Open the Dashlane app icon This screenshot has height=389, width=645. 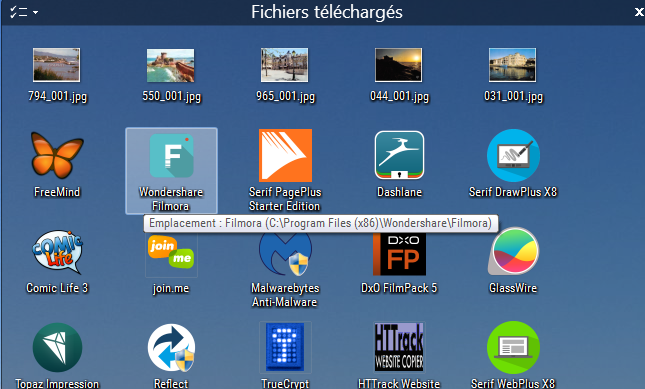click(x=399, y=155)
